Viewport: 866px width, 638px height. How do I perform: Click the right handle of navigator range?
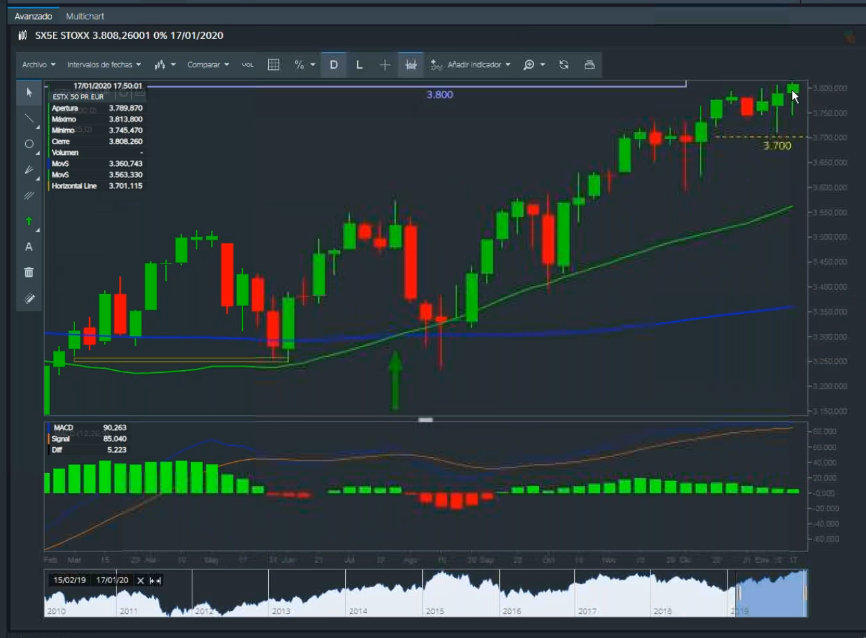point(805,593)
